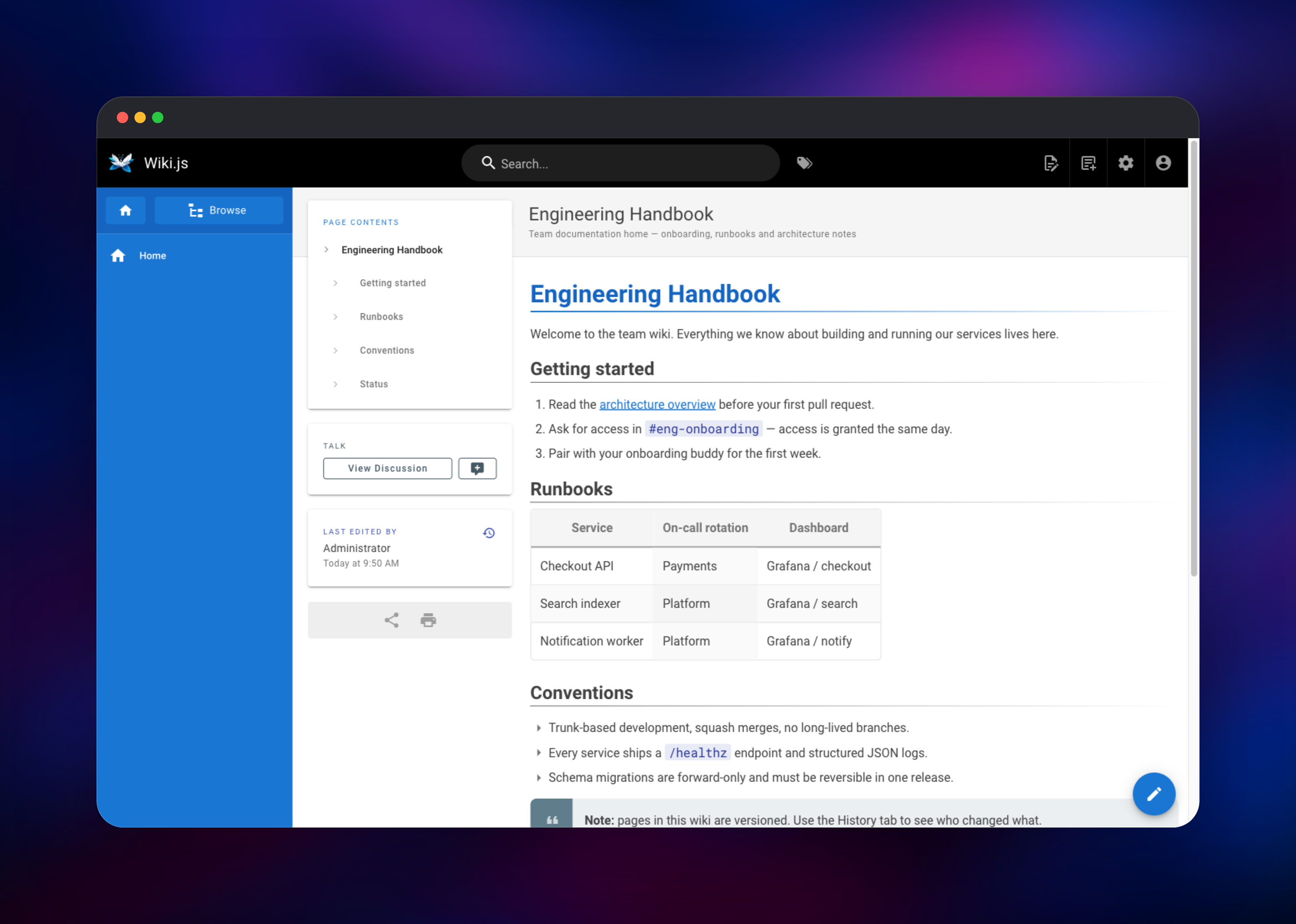Click the page subtitle Team documentation home
The image size is (1296, 924).
(692, 234)
